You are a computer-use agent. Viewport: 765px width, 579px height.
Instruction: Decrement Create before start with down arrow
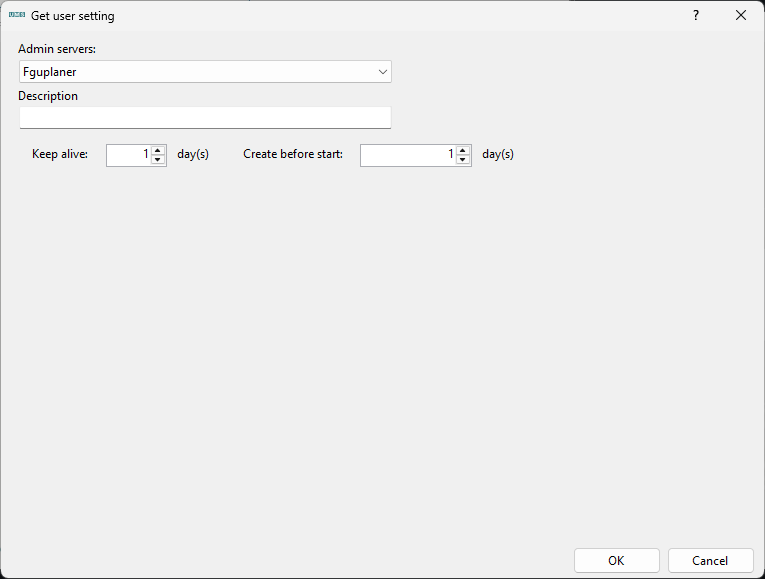pos(463,160)
